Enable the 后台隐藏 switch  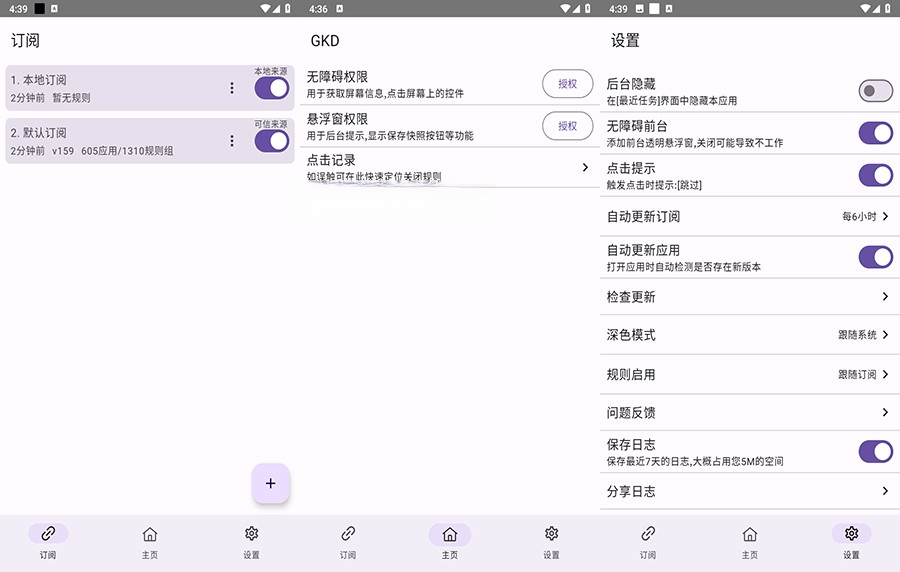click(875, 91)
